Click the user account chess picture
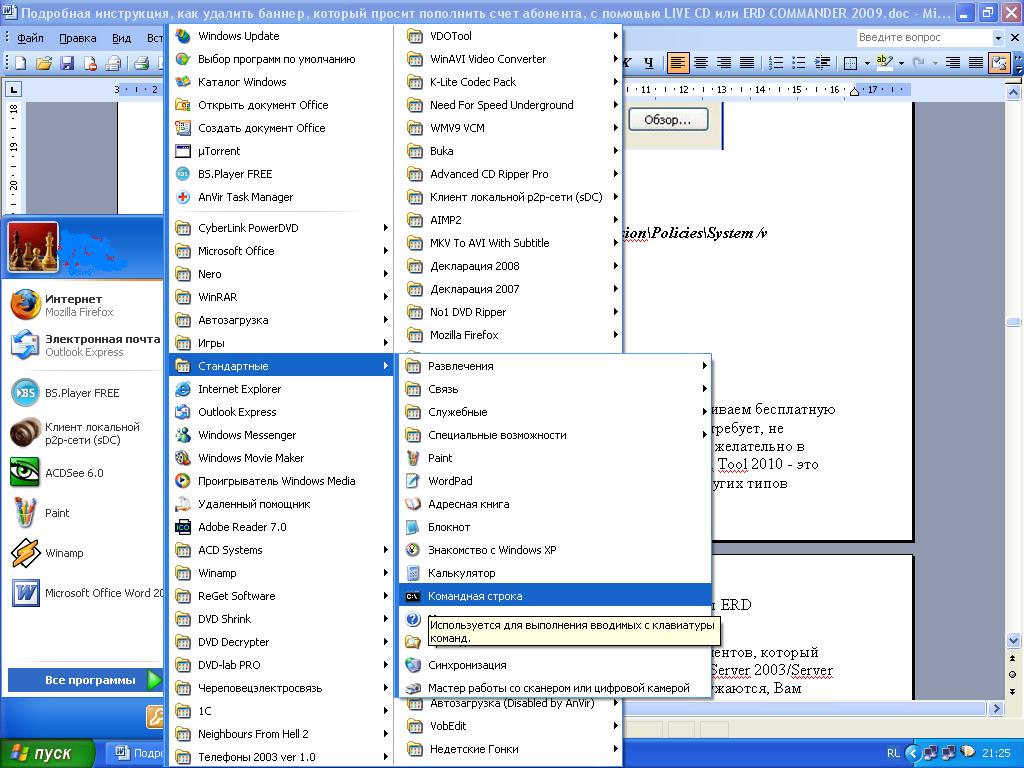The width and height of the screenshot is (1024, 768). [x=33, y=247]
